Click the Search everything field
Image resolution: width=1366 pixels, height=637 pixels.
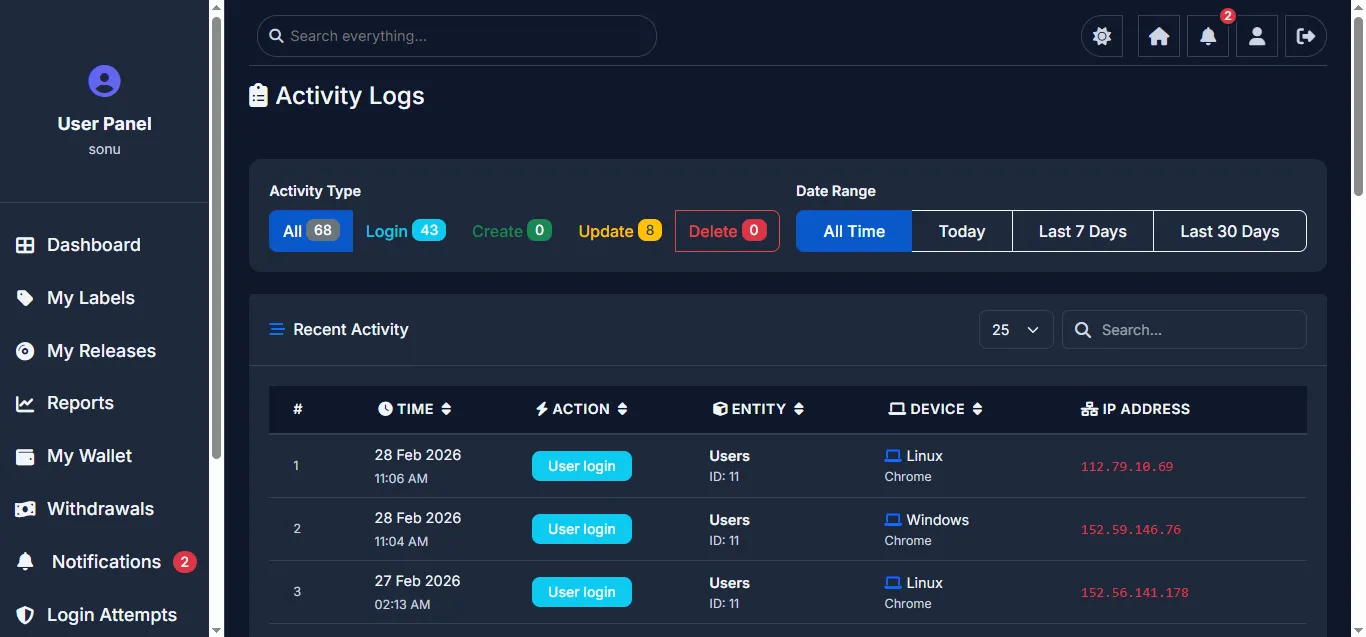click(x=457, y=36)
